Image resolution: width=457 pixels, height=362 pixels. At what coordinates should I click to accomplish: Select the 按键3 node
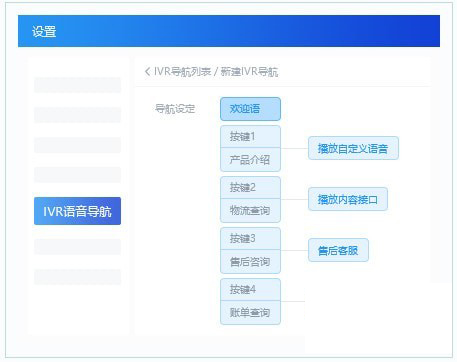(250, 239)
